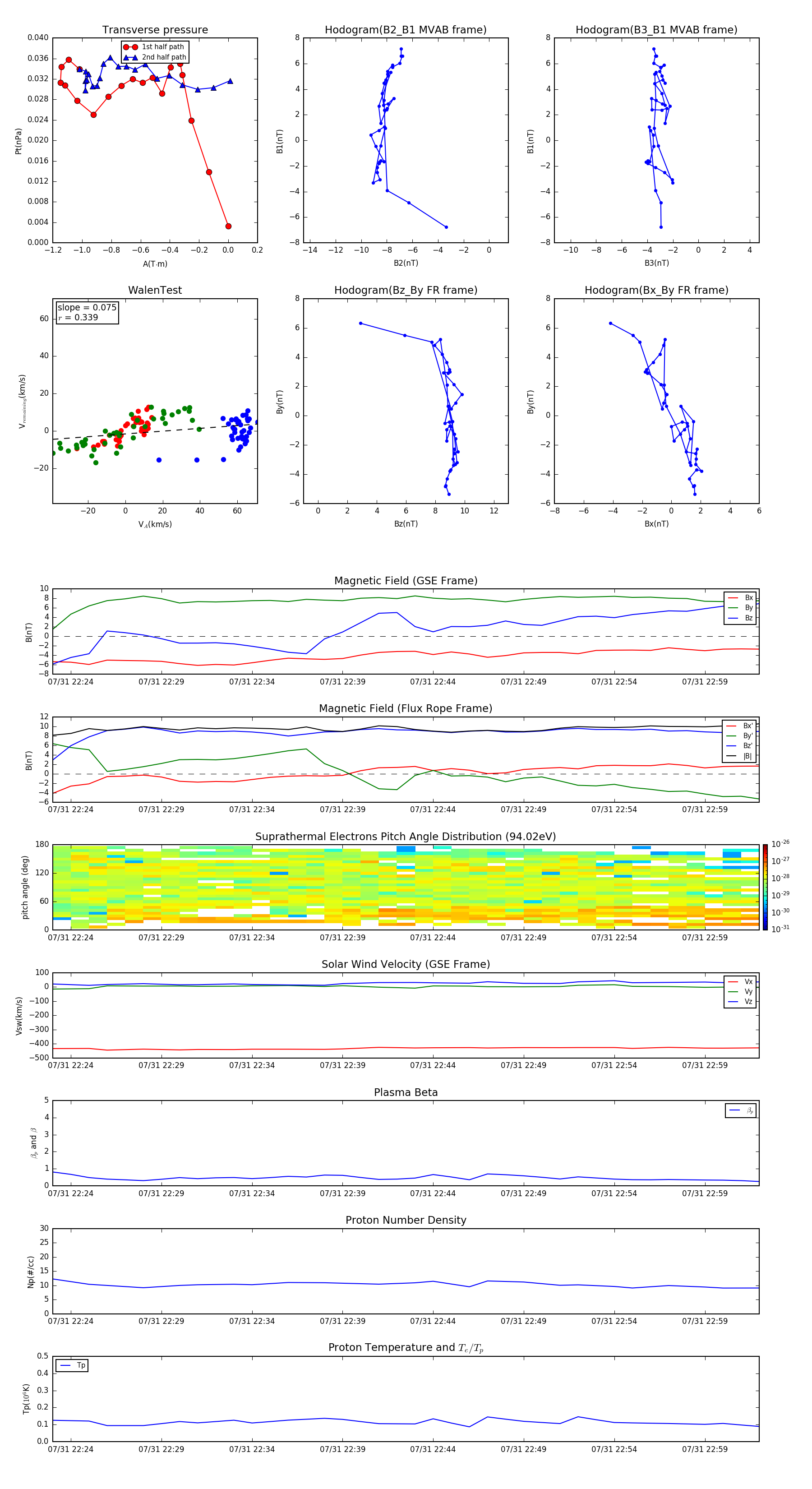Click 'Bx(nT)' x-axis label
Image resolution: width=812 pixels, height=1489 pixels.
click(656, 524)
